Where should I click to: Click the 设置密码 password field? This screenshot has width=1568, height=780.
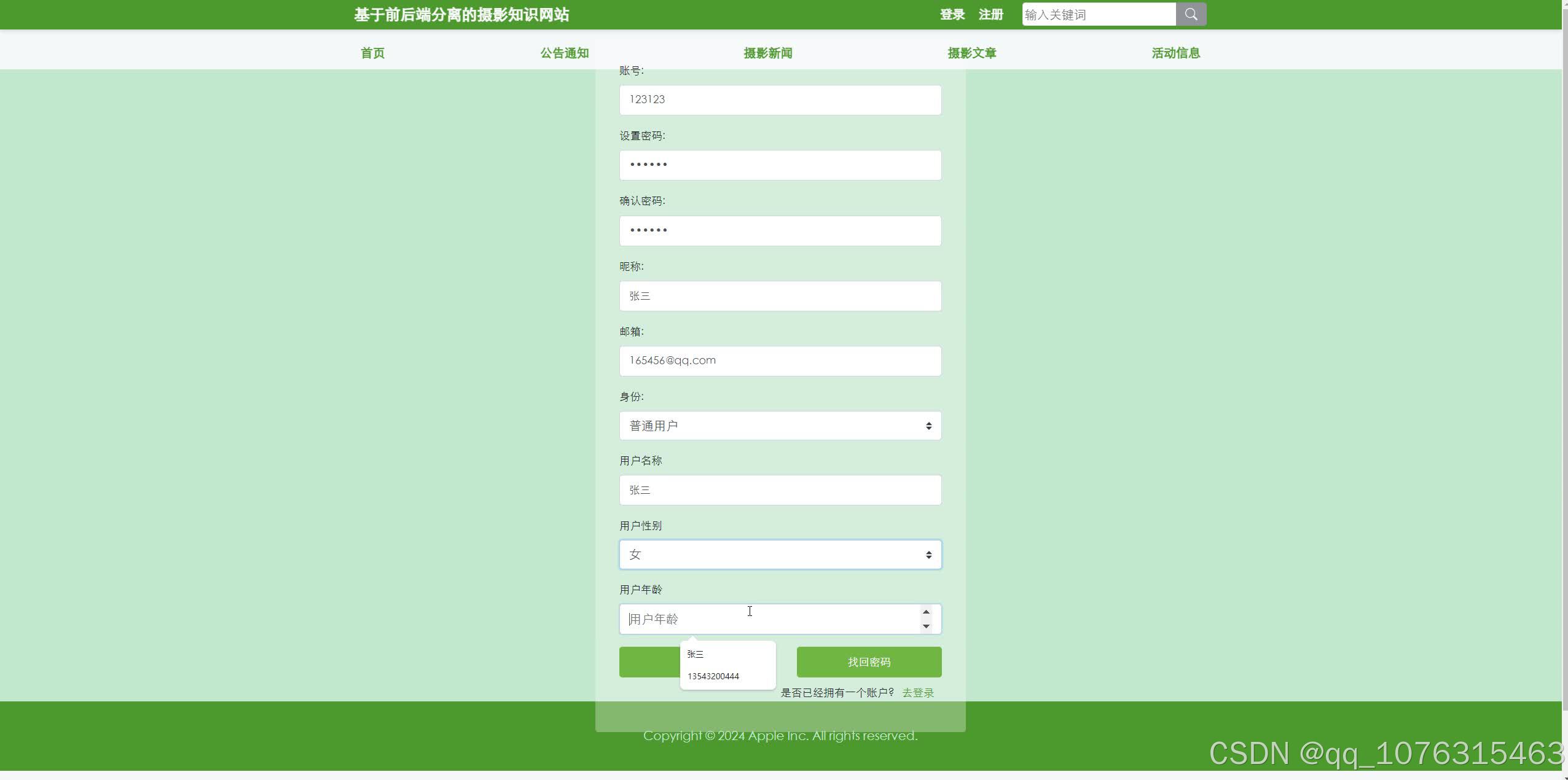tap(779, 165)
